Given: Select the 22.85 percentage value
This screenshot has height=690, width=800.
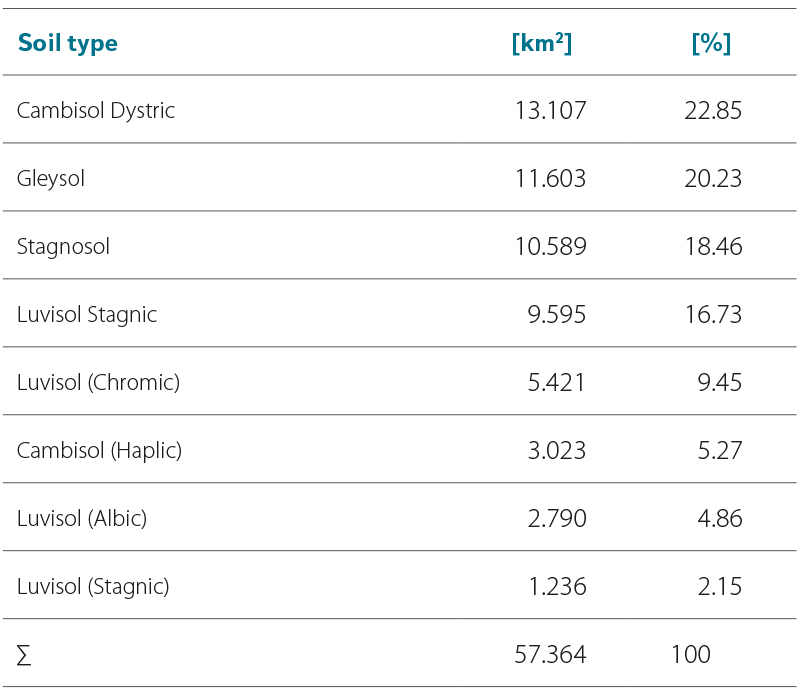Looking at the screenshot, I should 713,110.
